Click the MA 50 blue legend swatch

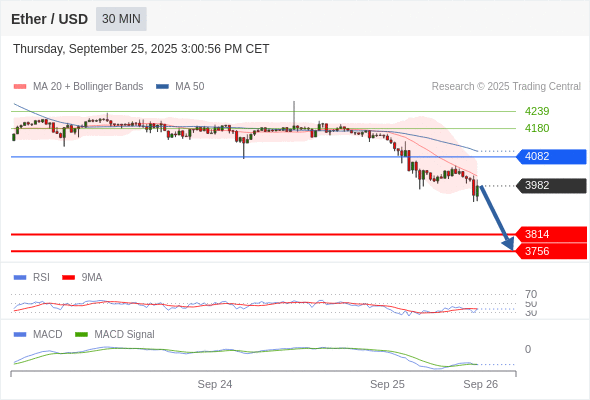tap(162, 87)
